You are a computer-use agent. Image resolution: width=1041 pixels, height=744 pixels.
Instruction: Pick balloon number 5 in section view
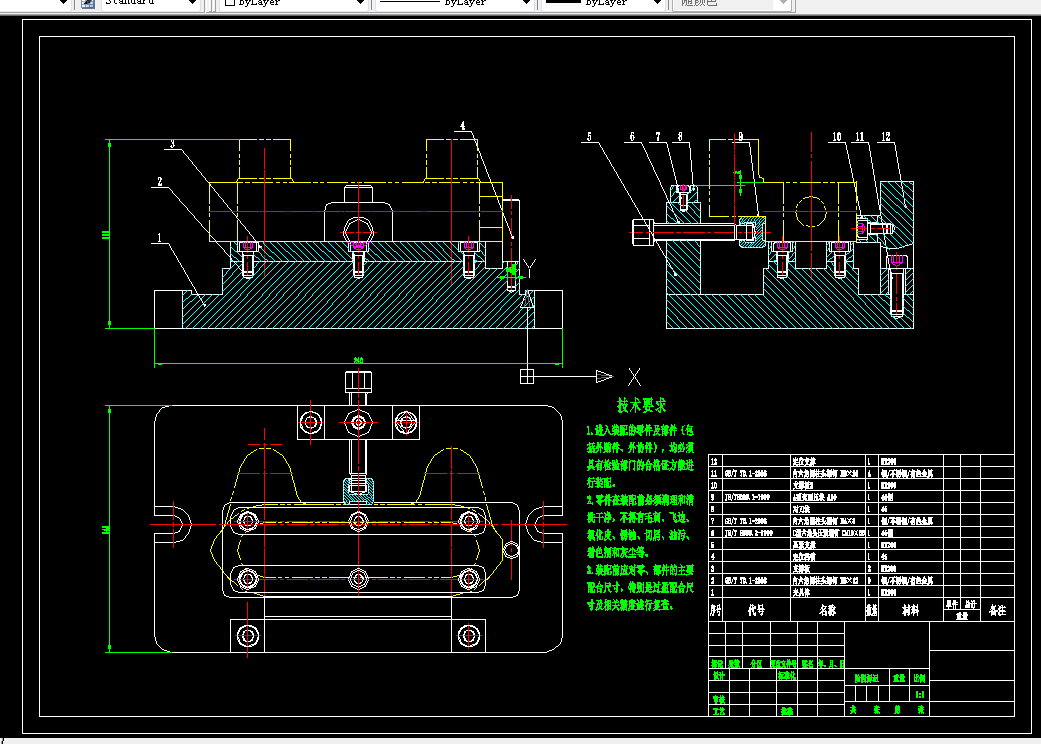590,137
